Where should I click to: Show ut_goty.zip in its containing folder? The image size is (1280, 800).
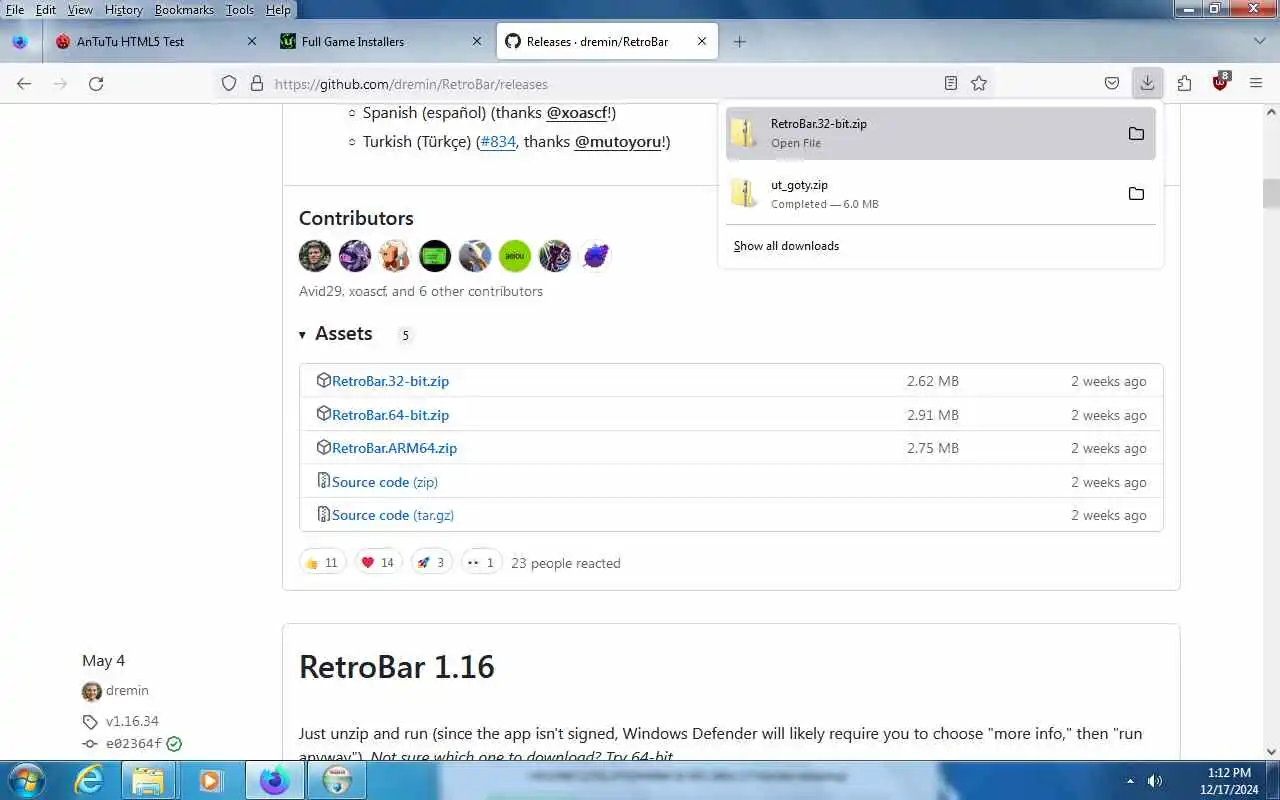[x=1136, y=194]
